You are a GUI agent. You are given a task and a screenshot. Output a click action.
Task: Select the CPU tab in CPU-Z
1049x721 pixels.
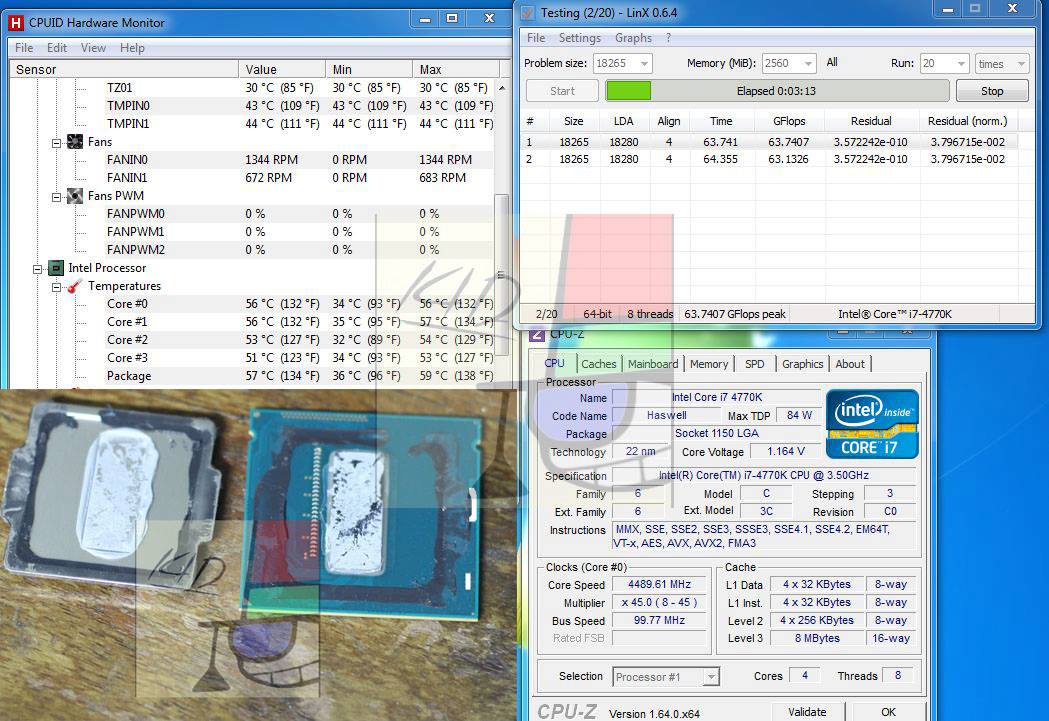tap(555, 363)
